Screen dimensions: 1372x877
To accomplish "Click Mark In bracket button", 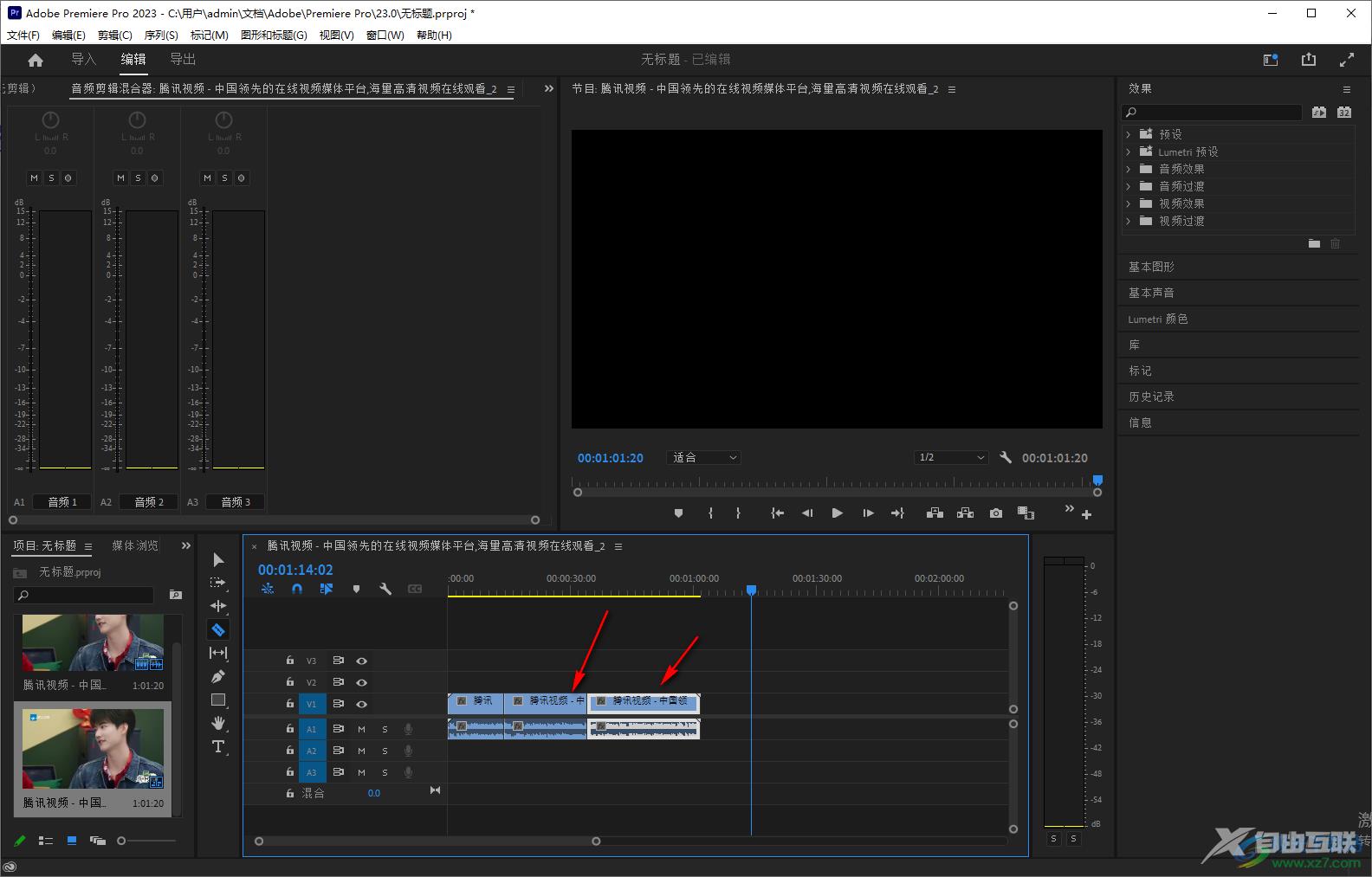I will 710,513.
